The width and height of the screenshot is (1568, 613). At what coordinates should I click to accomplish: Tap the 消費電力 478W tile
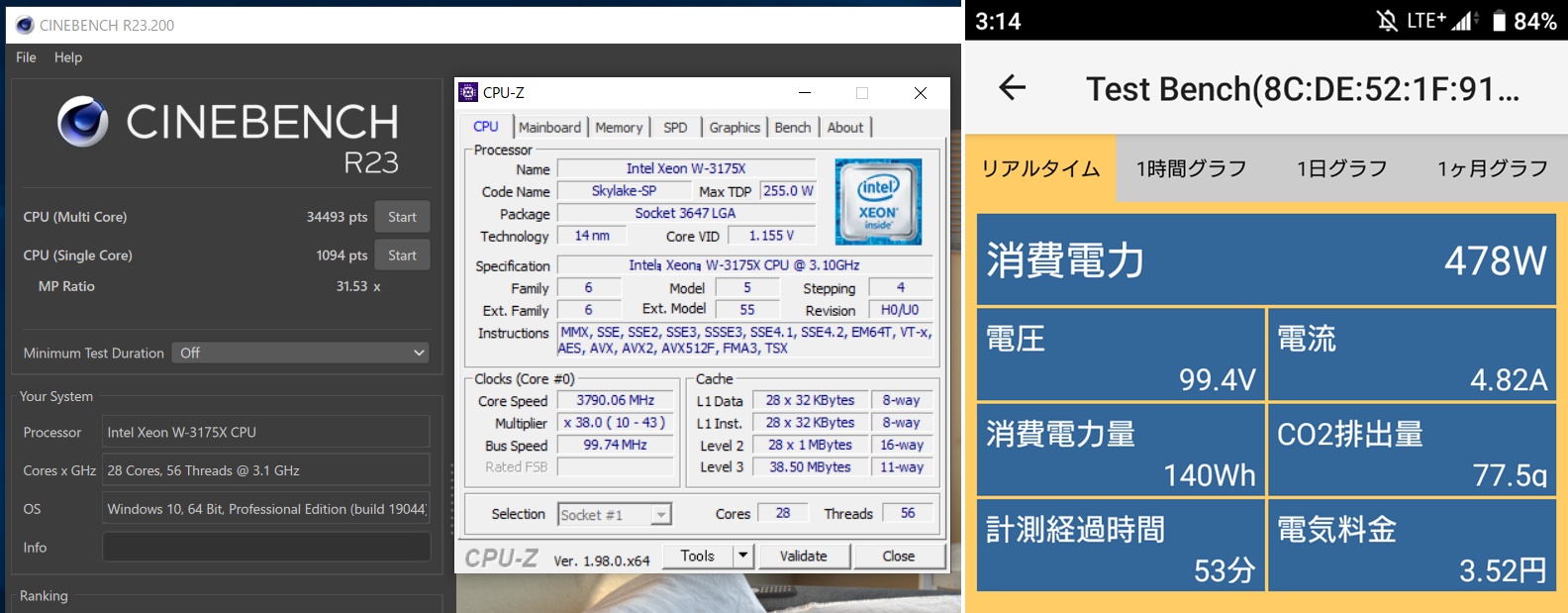tap(1266, 259)
